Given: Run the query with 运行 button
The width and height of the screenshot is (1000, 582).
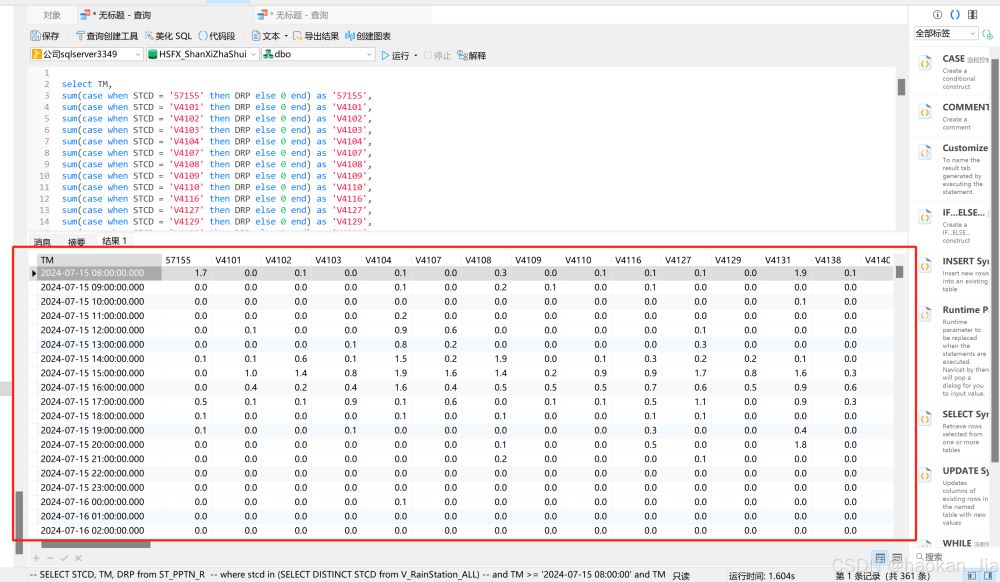Looking at the screenshot, I should 395,55.
